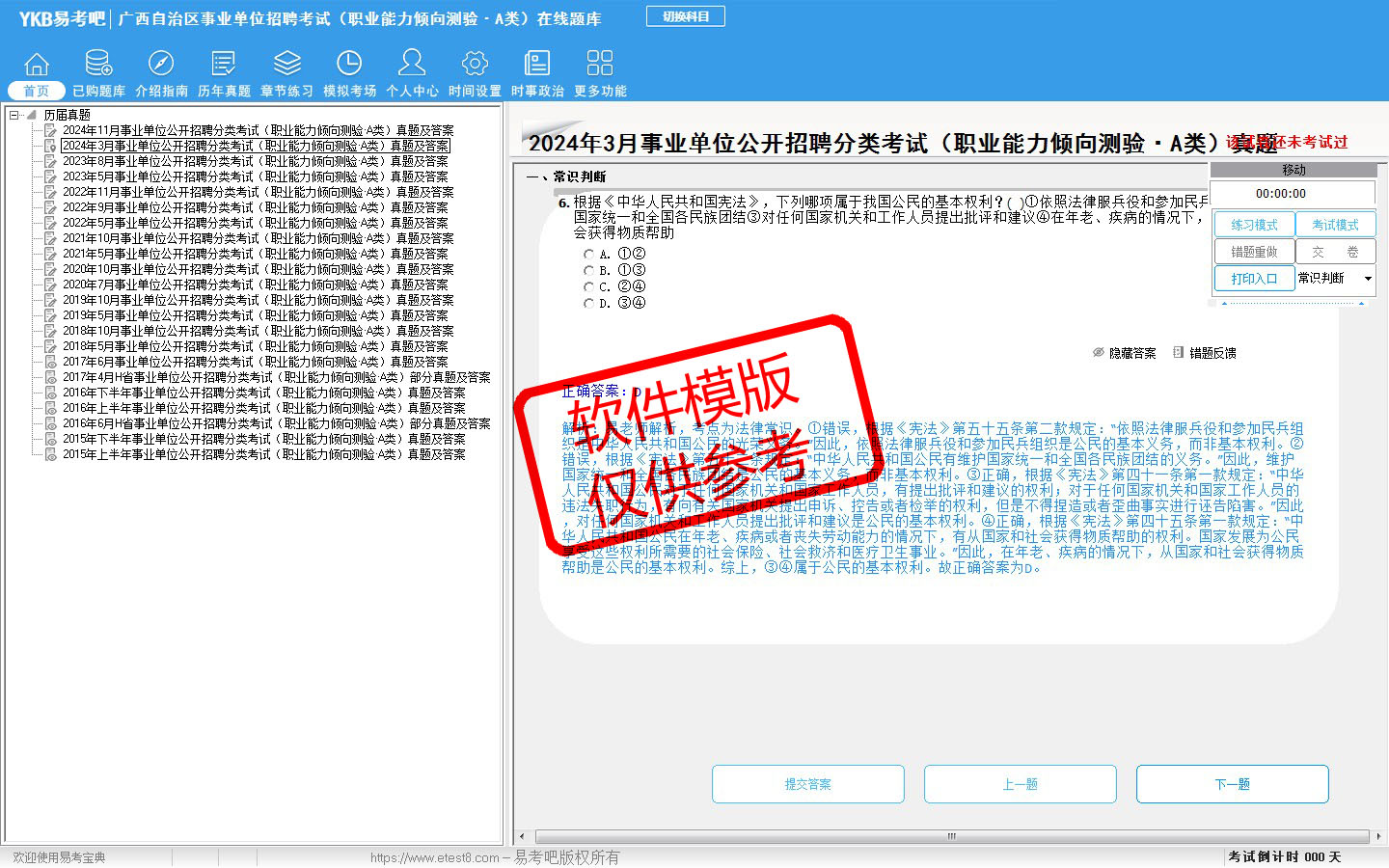The image size is (1389, 868).
Task: Click the horizontal scrollbar at bottom
Action: coord(951,836)
